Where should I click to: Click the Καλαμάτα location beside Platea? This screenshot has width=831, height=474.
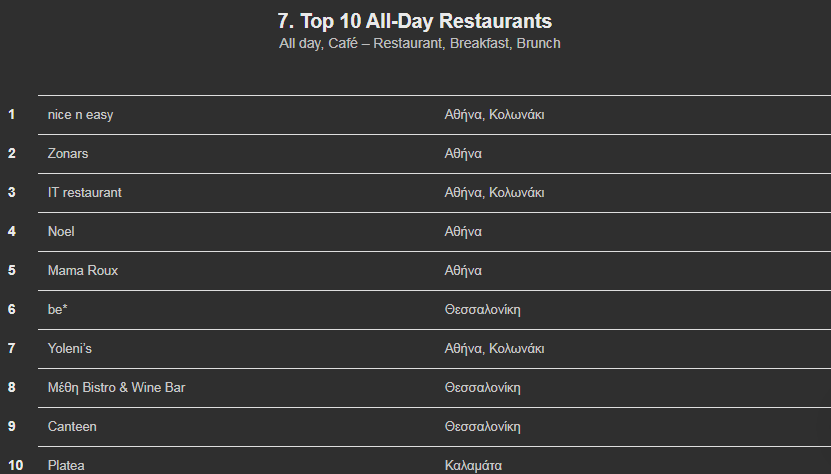point(473,466)
